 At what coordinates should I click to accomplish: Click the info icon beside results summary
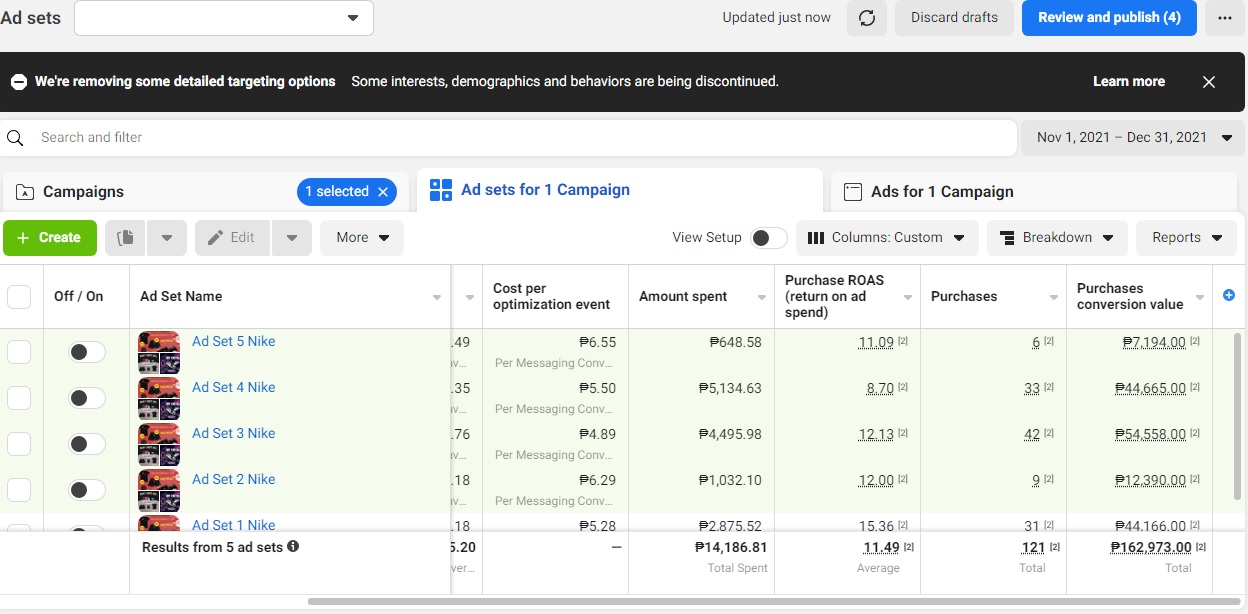point(293,547)
